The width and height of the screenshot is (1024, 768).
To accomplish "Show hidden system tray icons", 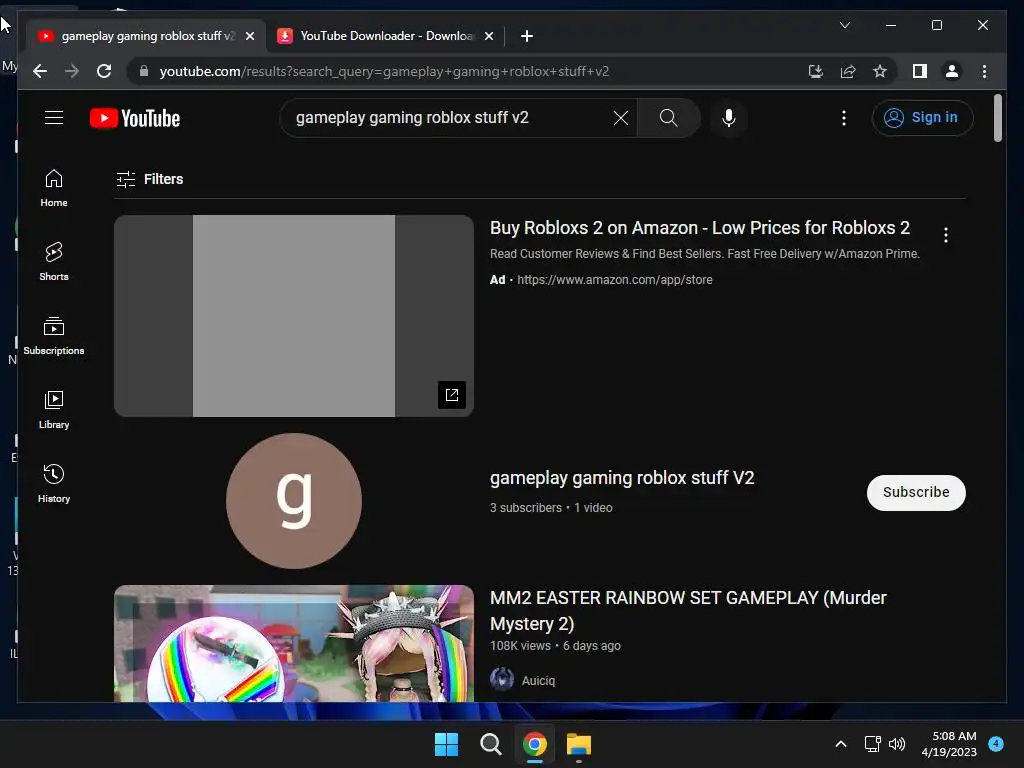I will coord(841,744).
